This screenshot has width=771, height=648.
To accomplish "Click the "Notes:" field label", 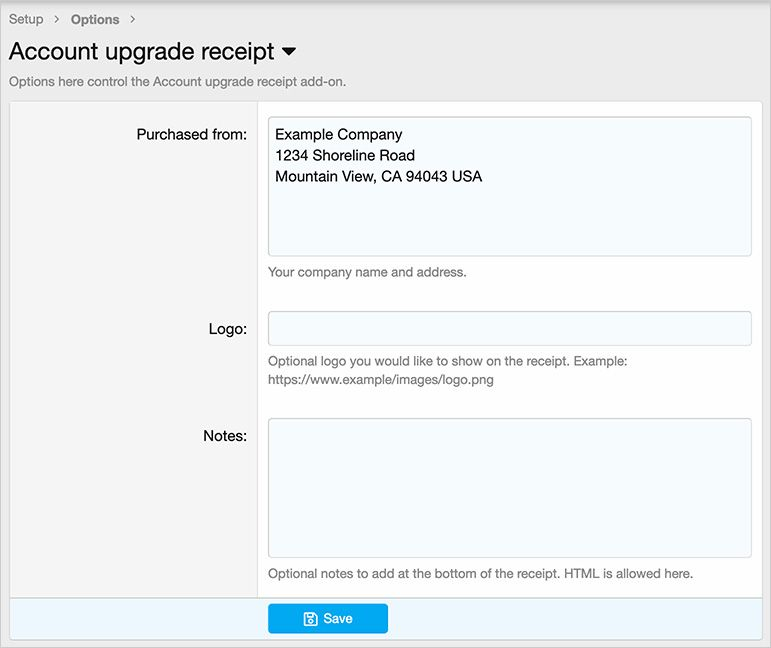I will [x=224, y=435].
